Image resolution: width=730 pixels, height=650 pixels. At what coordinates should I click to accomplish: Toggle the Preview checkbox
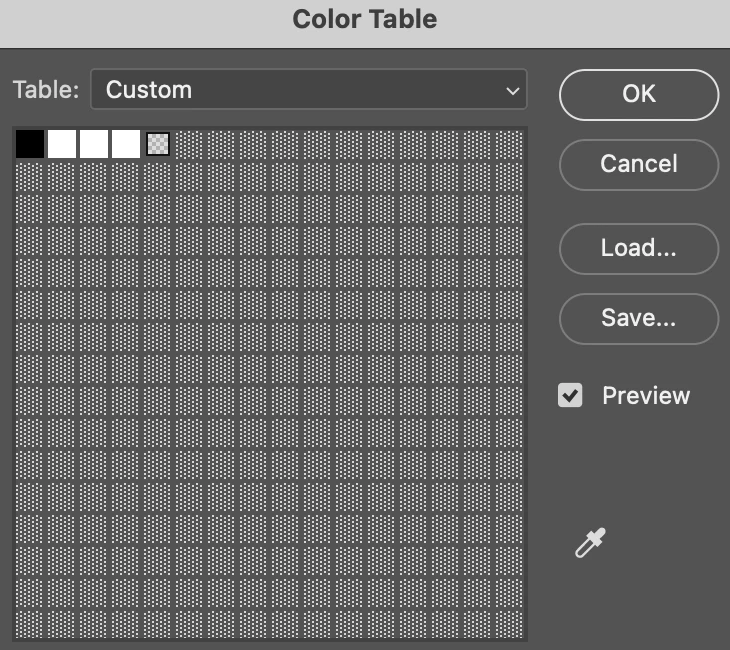pos(570,396)
